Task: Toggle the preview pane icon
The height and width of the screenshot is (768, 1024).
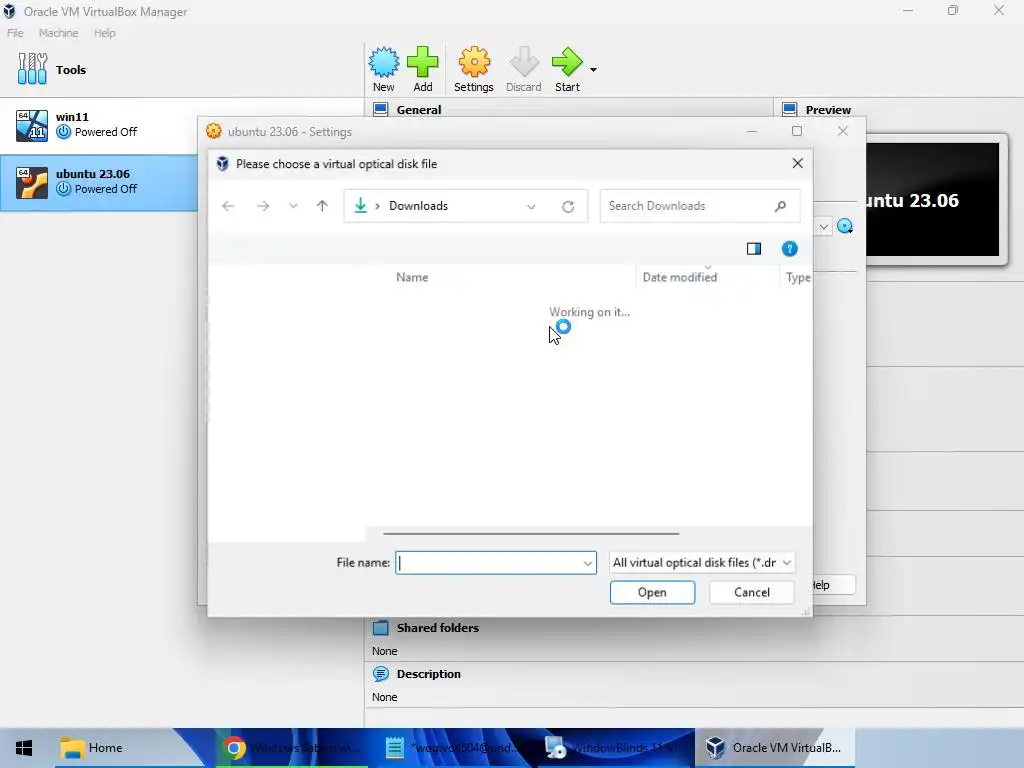Action: click(754, 249)
